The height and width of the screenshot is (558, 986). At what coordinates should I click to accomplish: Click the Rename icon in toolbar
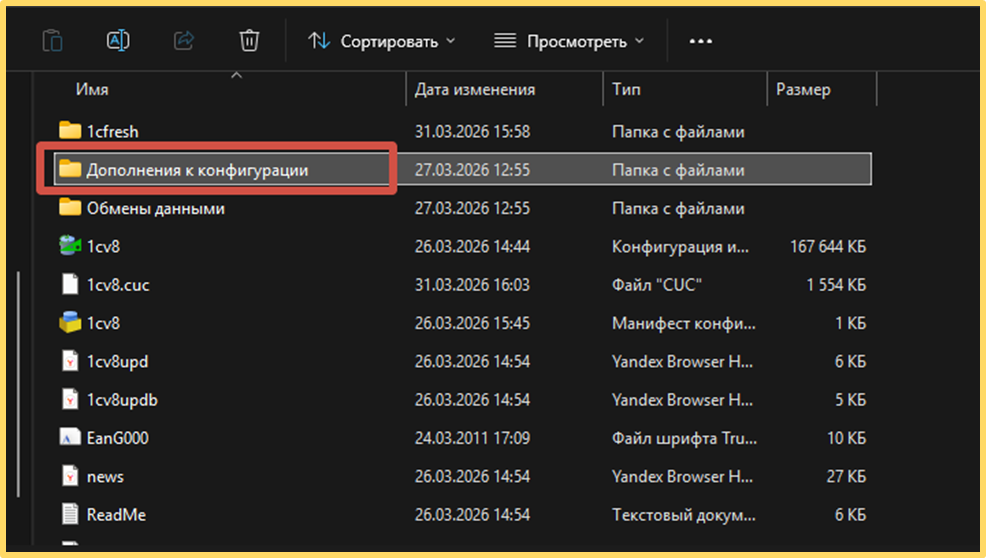[118, 41]
